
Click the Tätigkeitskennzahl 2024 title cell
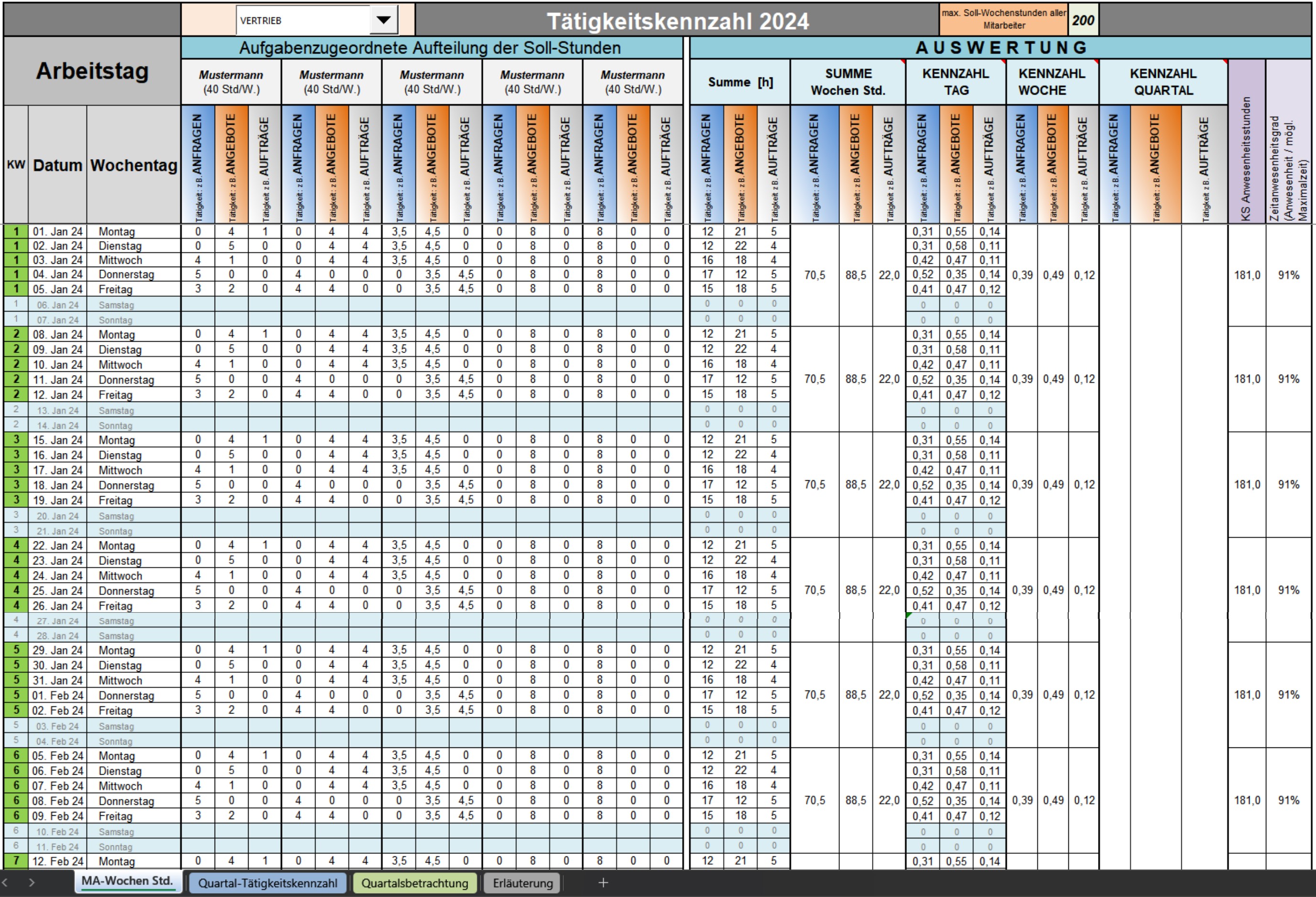677,22
